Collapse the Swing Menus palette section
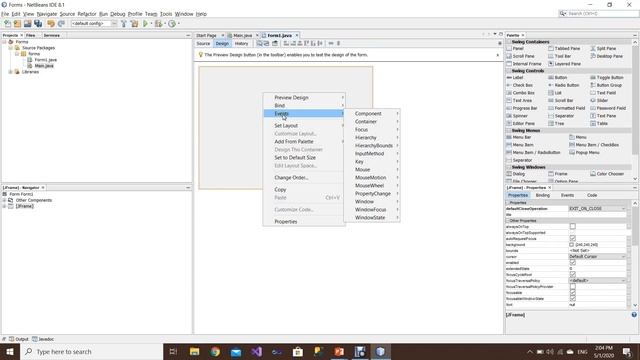 pyautogui.click(x=509, y=131)
